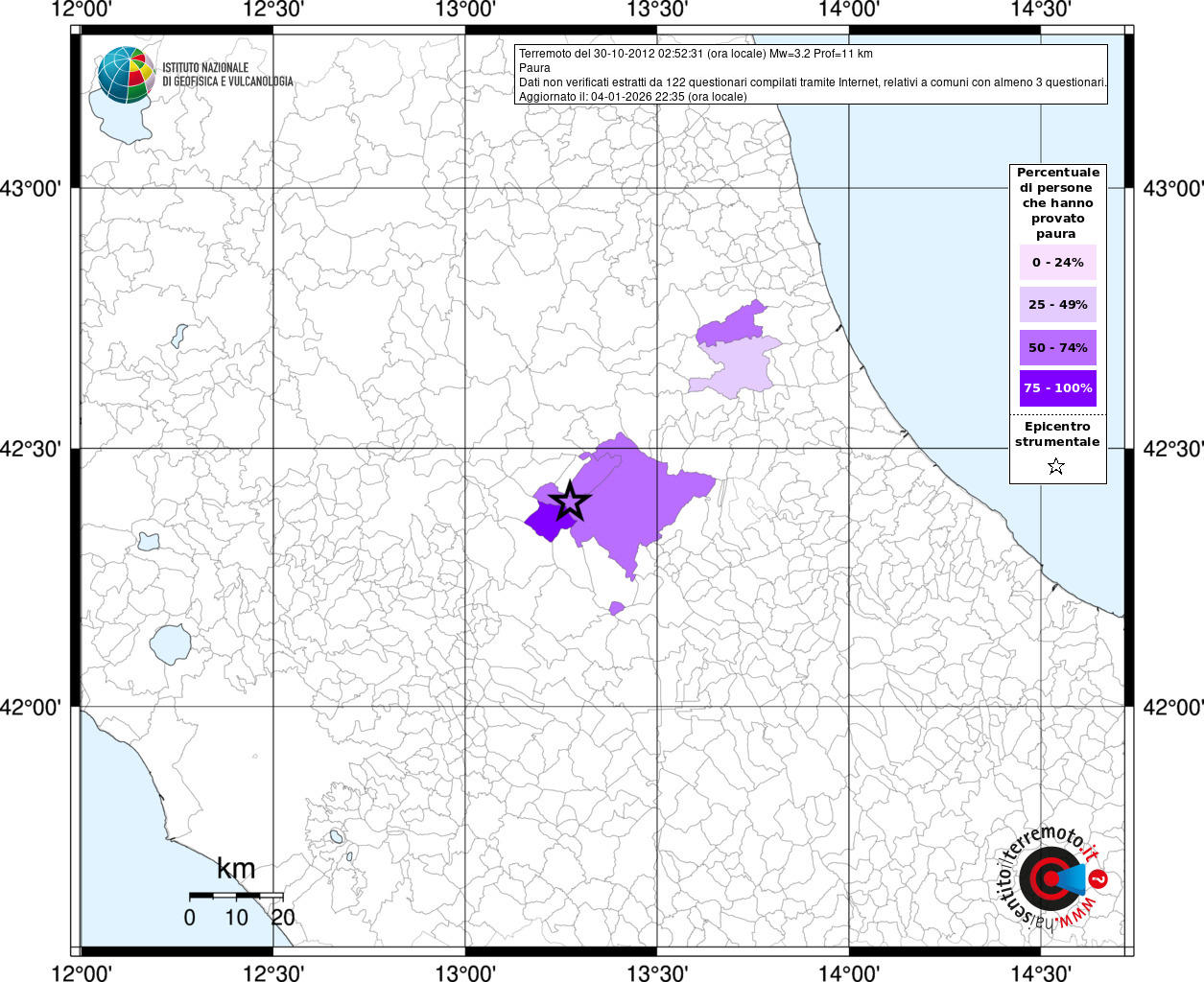Click the left axis label 42°00'

(31, 708)
